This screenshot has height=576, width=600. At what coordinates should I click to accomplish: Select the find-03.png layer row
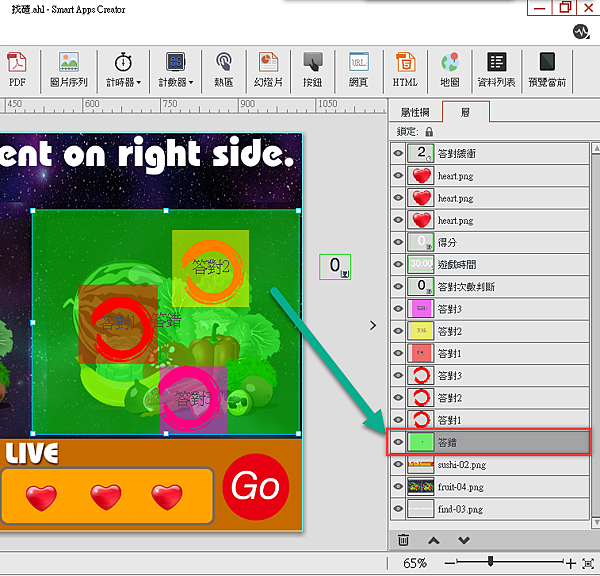pos(490,509)
